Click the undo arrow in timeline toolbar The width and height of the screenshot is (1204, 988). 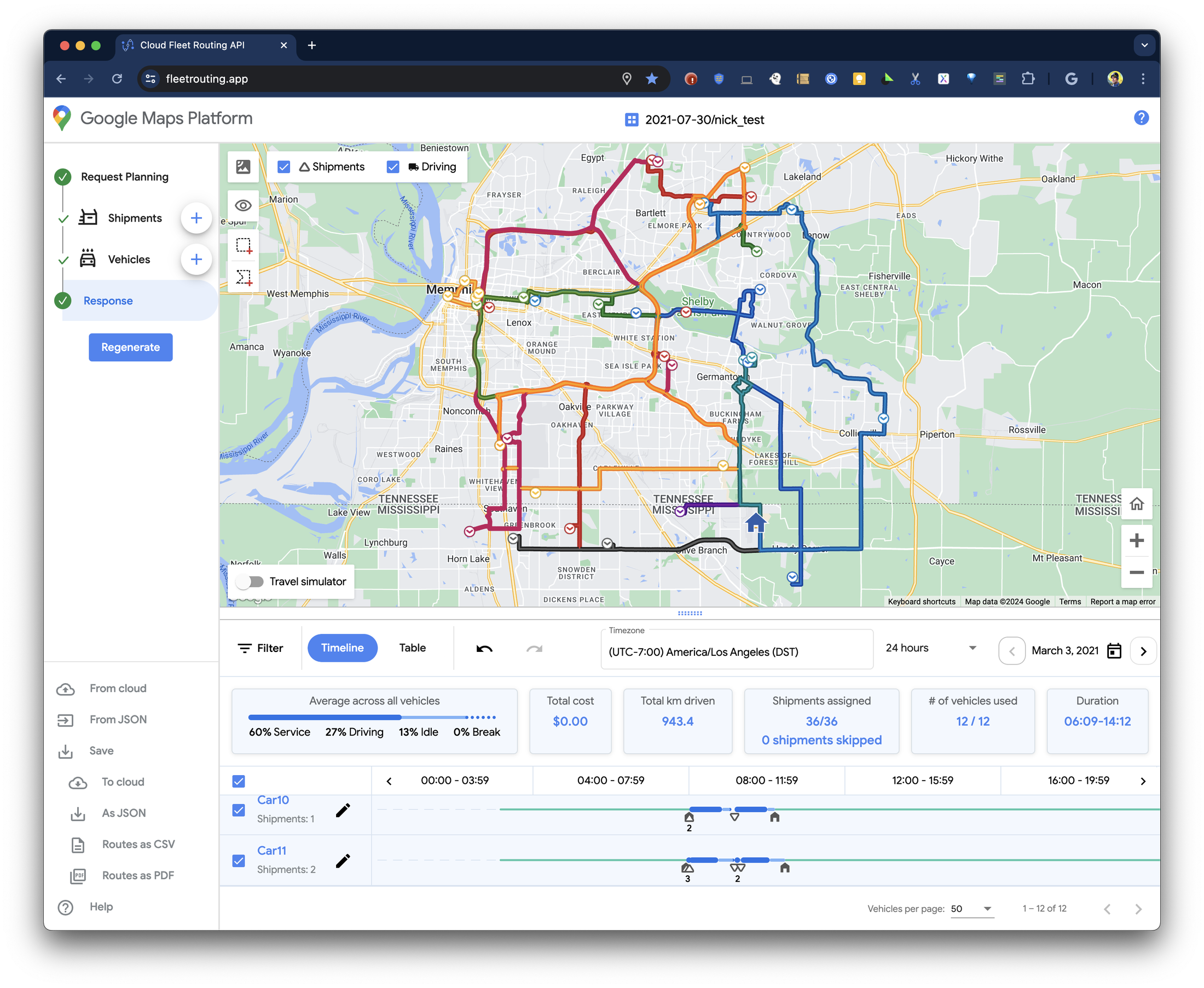pyautogui.click(x=484, y=648)
